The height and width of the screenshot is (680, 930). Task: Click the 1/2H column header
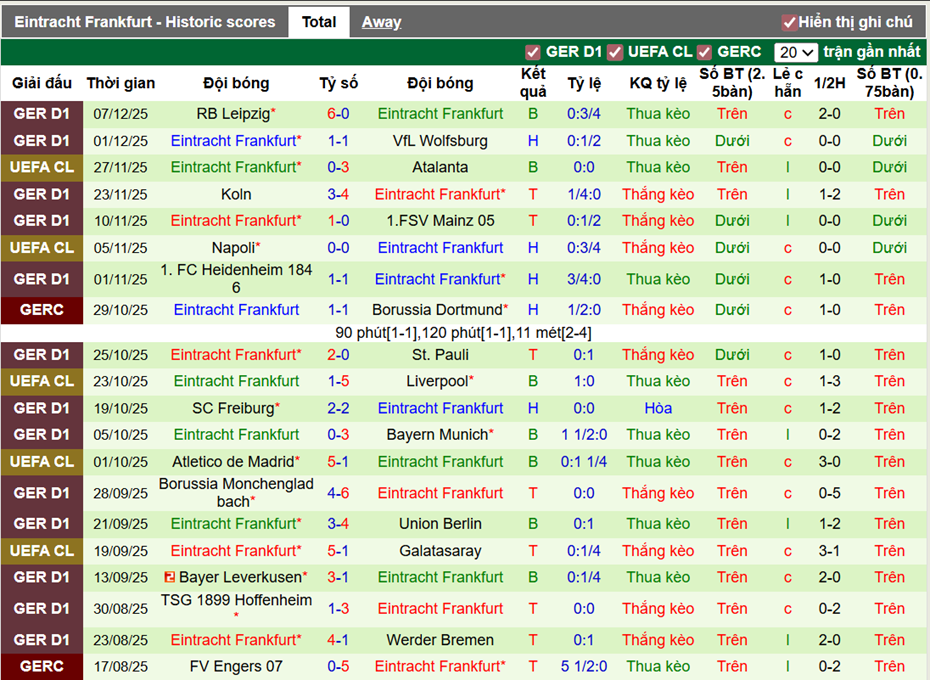[x=829, y=83]
